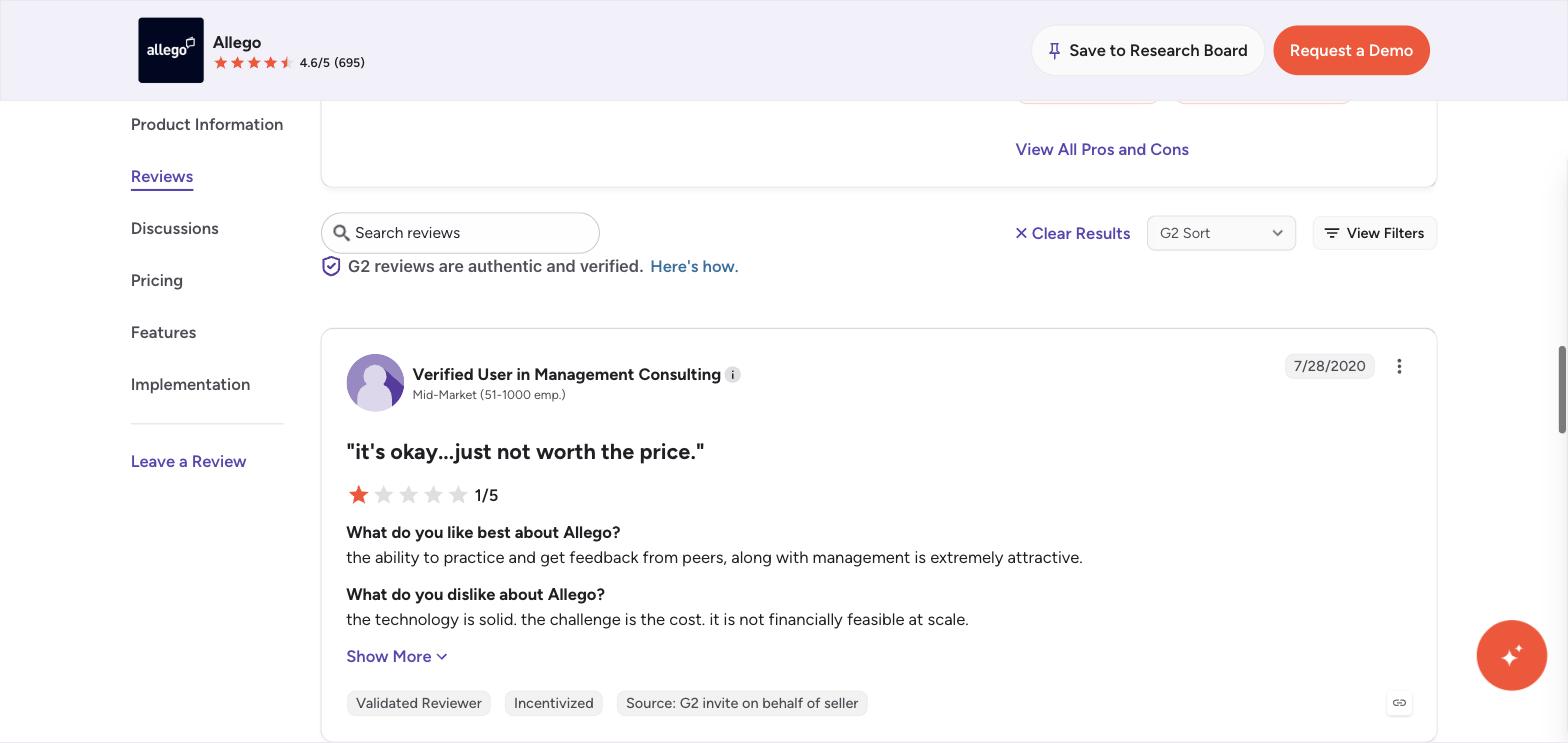Copy the review link via chain icon
Image resolution: width=1568 pixels, height=743 pixels.
tap(1399, 703)
